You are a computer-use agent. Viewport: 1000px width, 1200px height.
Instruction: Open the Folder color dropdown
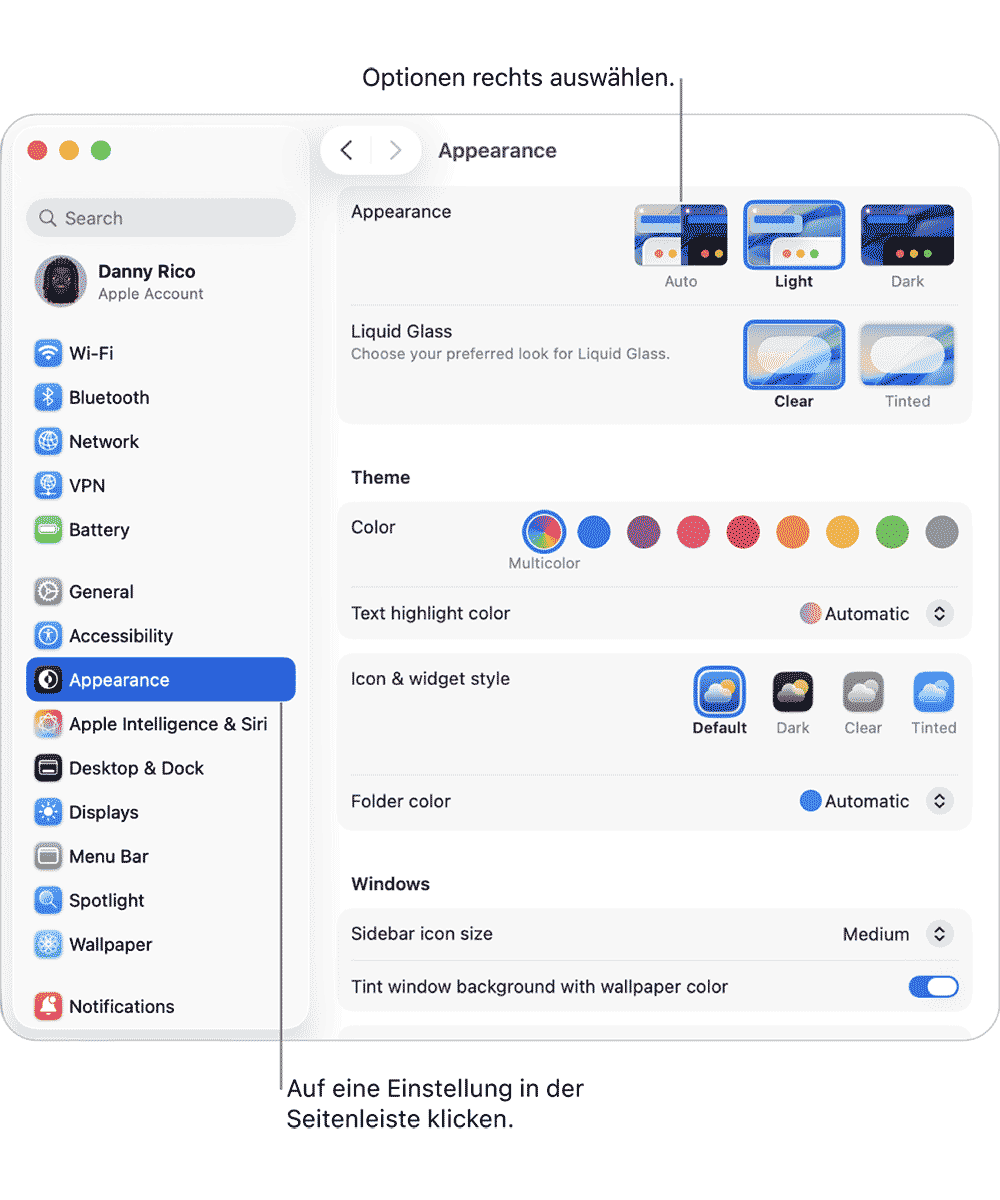937,801
